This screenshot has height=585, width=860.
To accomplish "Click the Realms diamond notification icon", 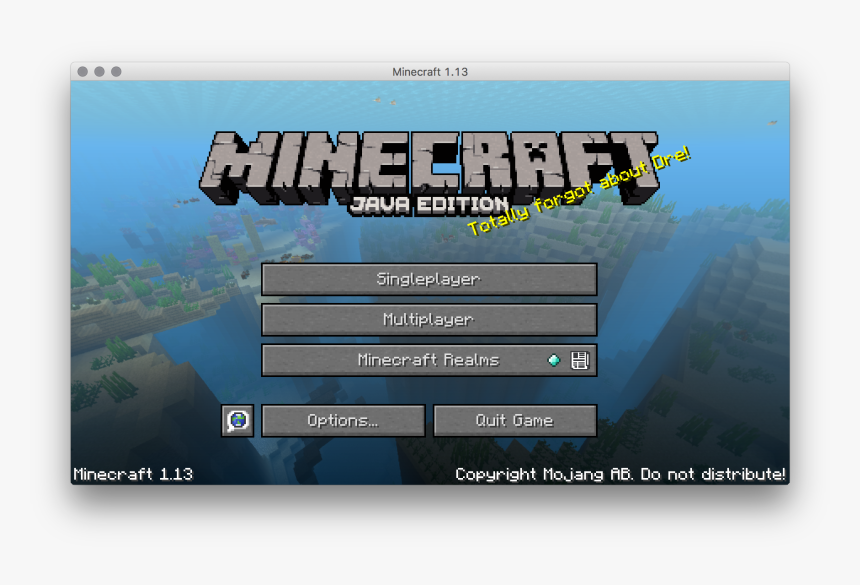I will tap(555, 360).
